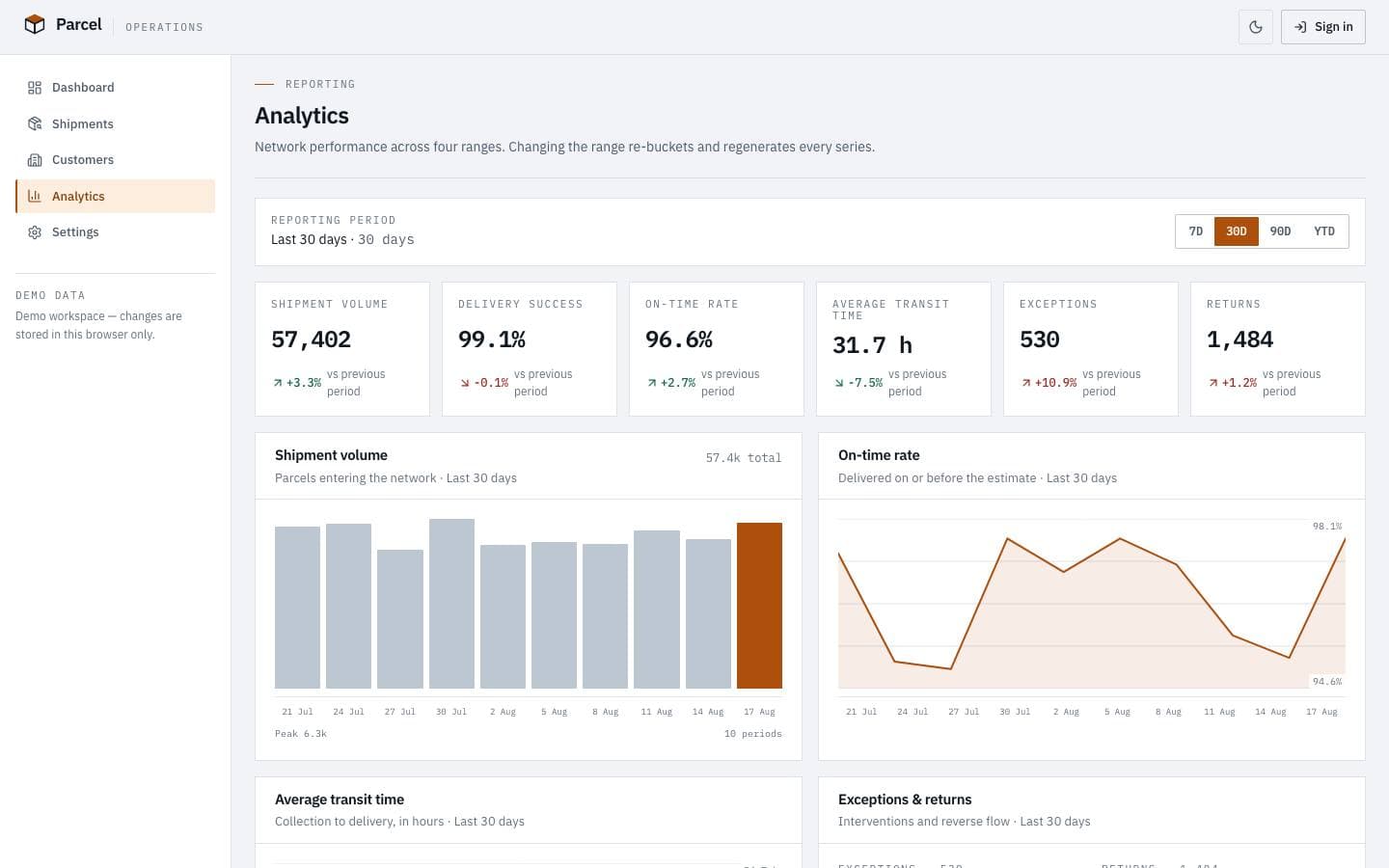Toggle dark mode with the moon icon
The image size is (1389, 868).
(x=1256, y=27)
